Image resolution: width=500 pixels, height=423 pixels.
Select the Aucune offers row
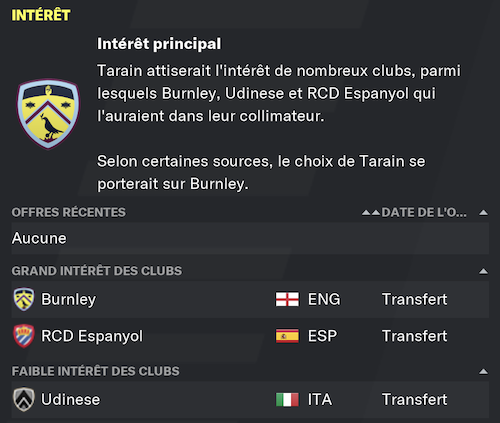click(x=250, y=239)
